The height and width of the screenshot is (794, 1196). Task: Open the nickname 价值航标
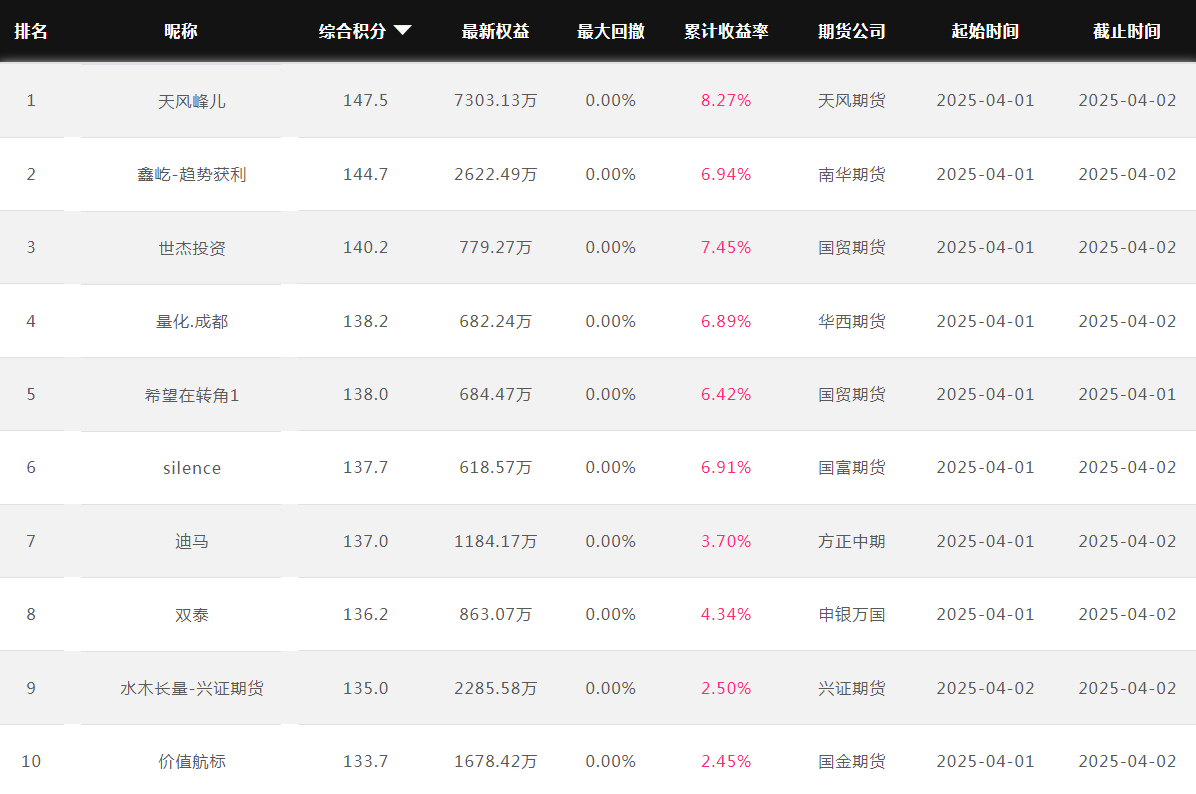pyautogui.click(x=191, y=761)
